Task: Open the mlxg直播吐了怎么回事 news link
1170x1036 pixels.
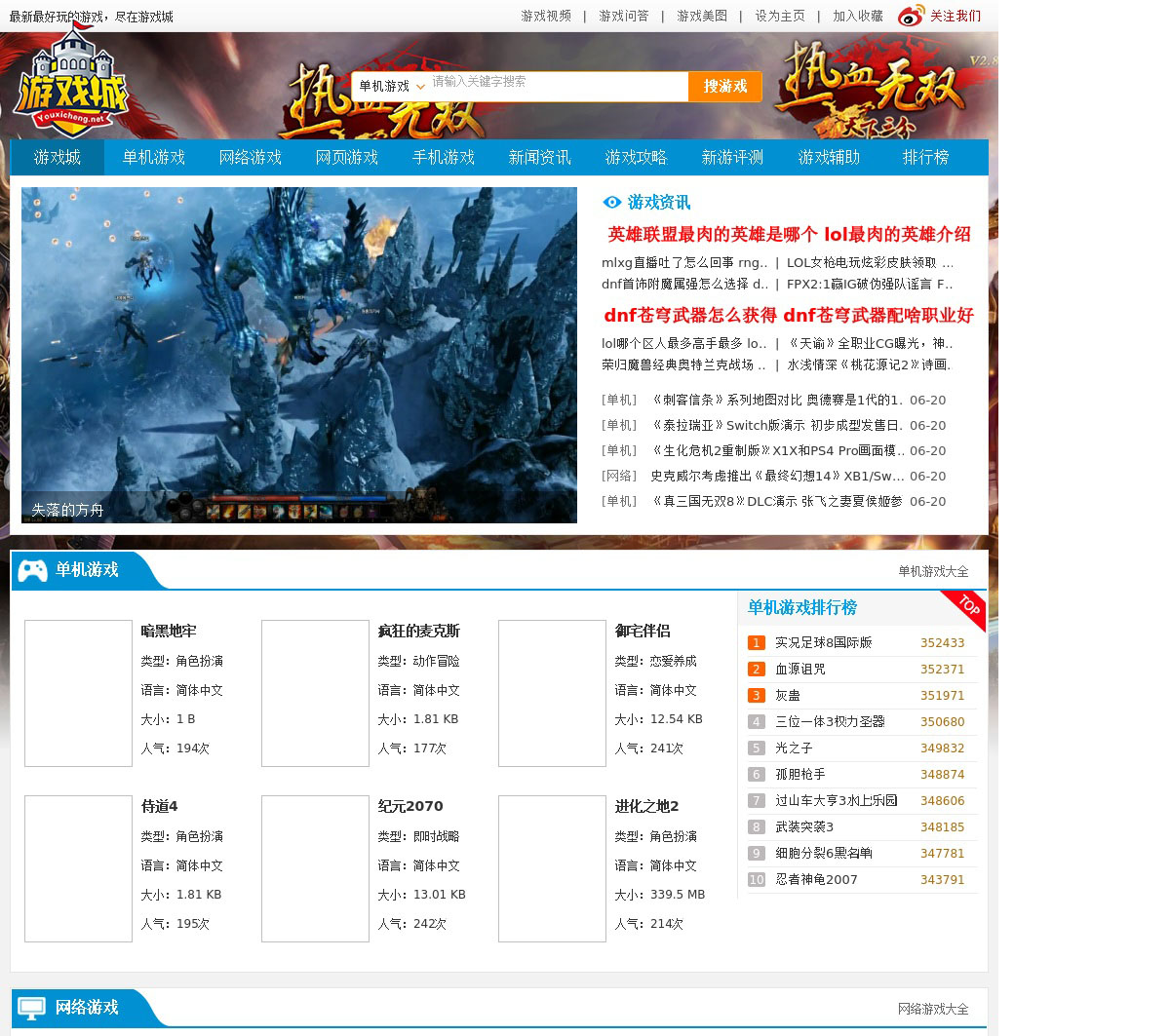Action: 684,262
